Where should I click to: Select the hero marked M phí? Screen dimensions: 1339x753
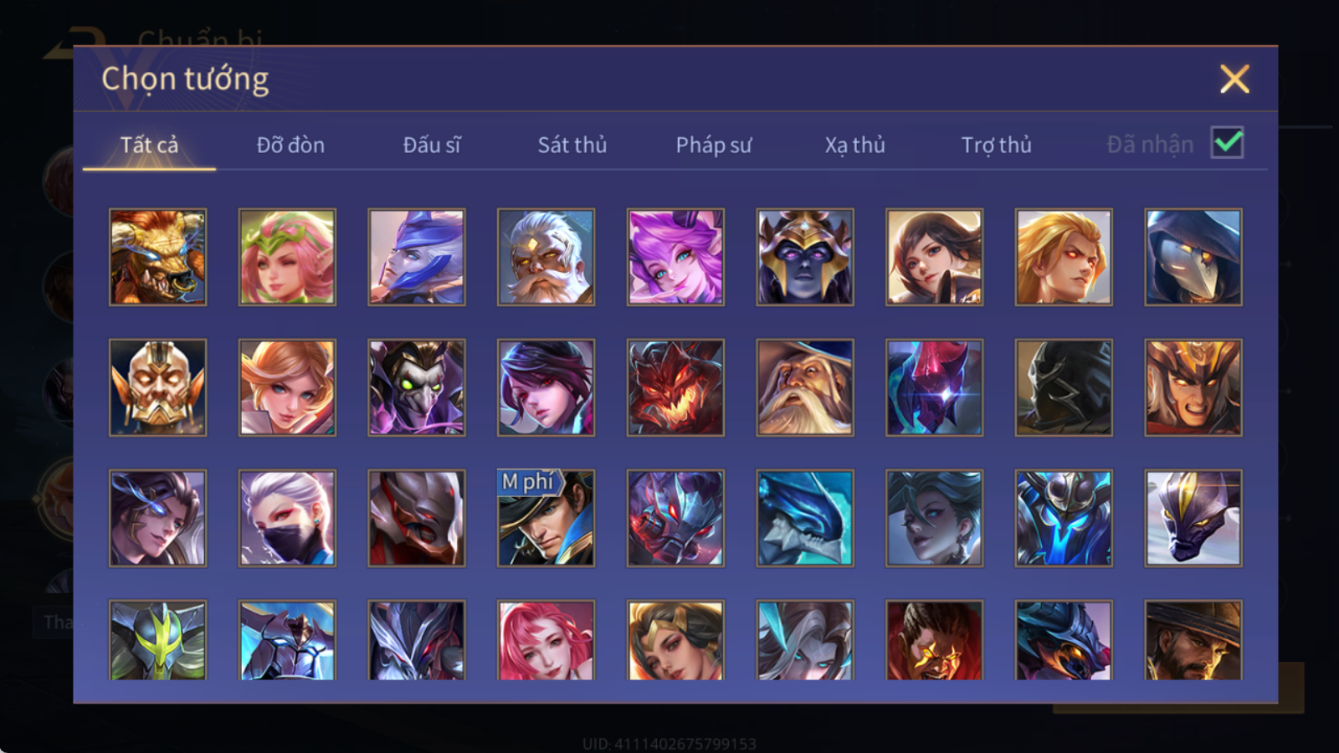(546, 518)
